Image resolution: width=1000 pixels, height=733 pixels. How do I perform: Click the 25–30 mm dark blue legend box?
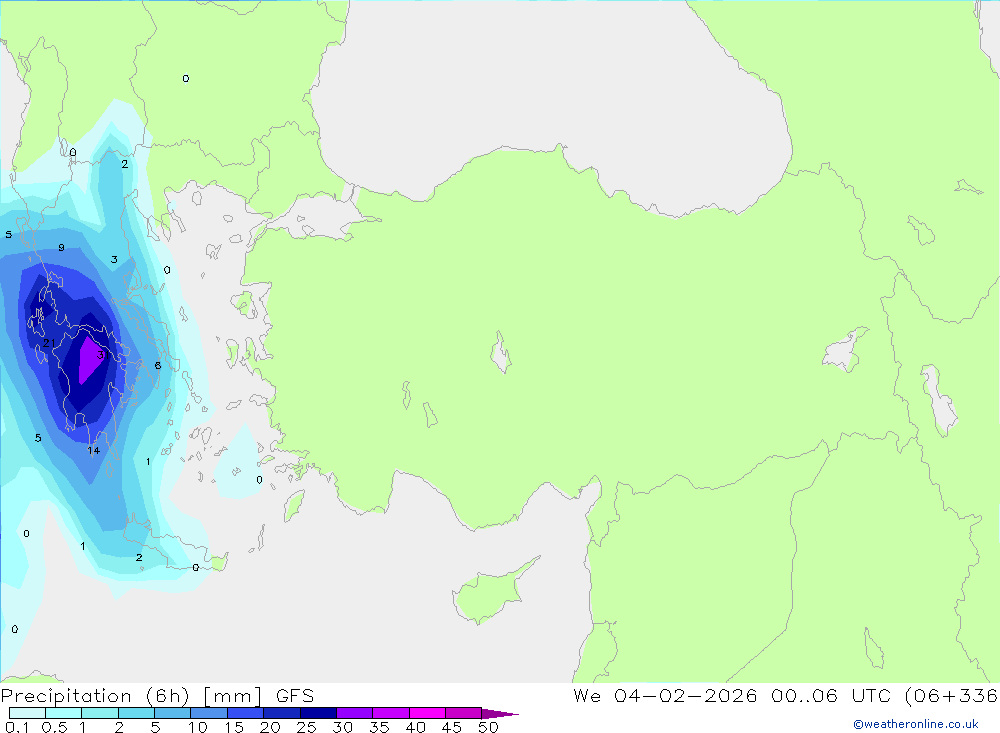coord(318,713)
